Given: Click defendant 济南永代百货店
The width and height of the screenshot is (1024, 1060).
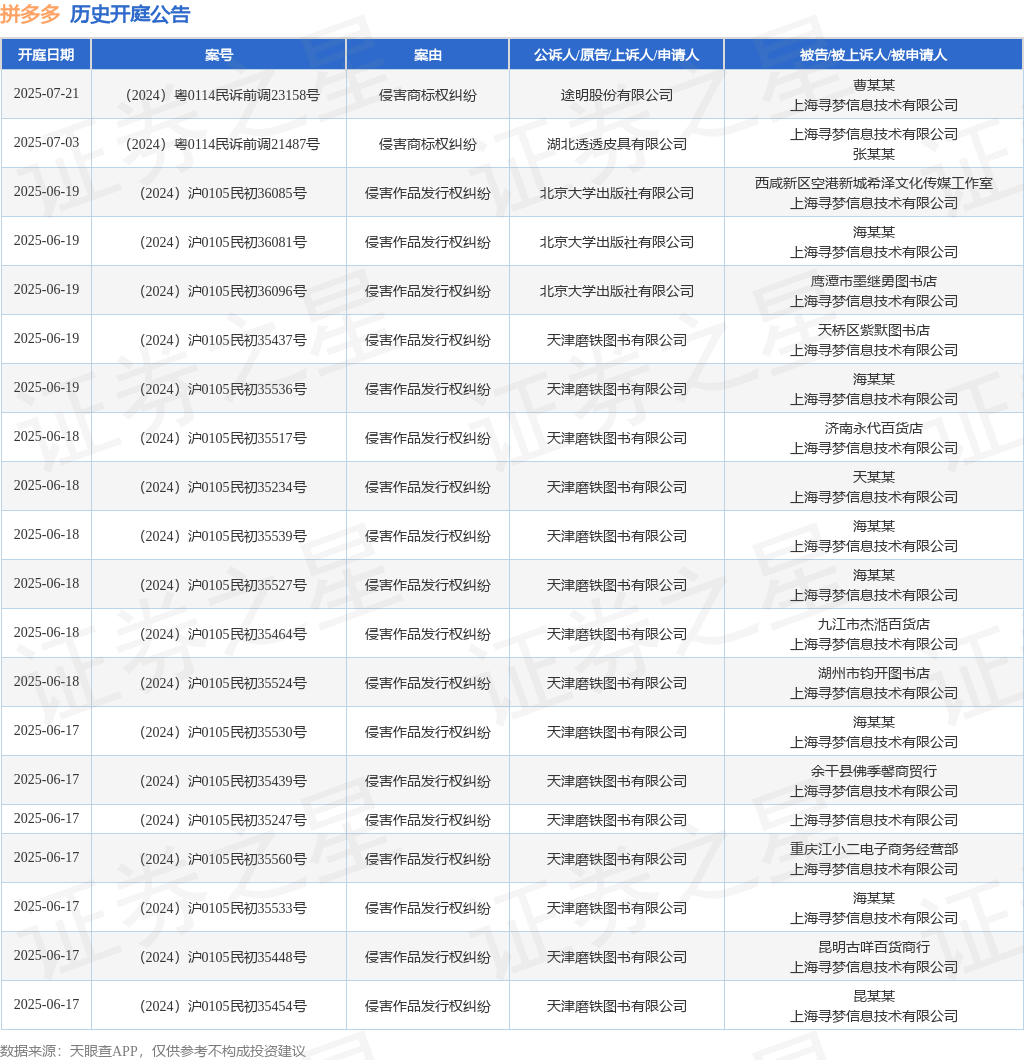Looking at the screenshot, I should click(x=873, y=428).
